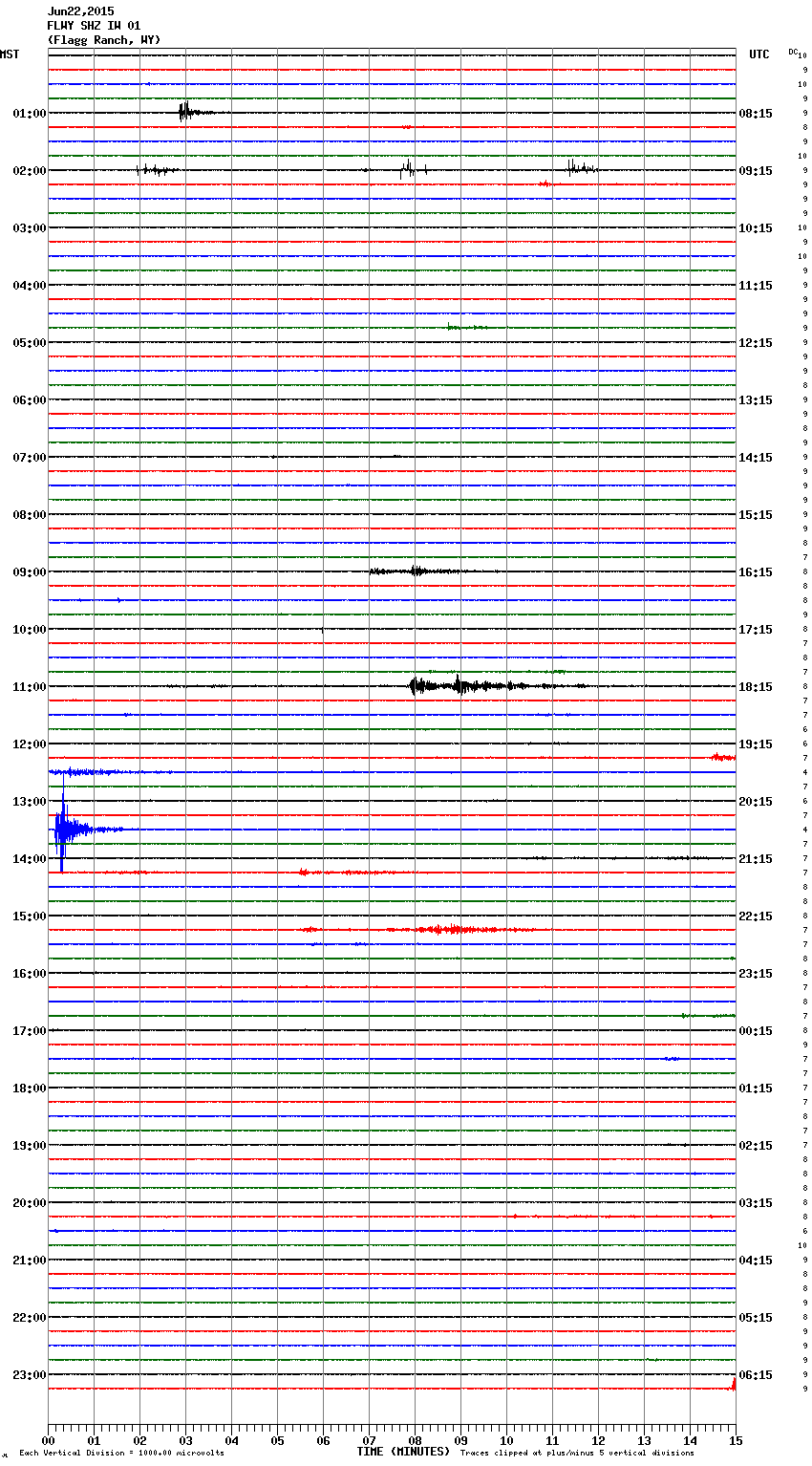Click the '22:15' UTC time label
812x1466 pixels.
[x=756, y=916]
